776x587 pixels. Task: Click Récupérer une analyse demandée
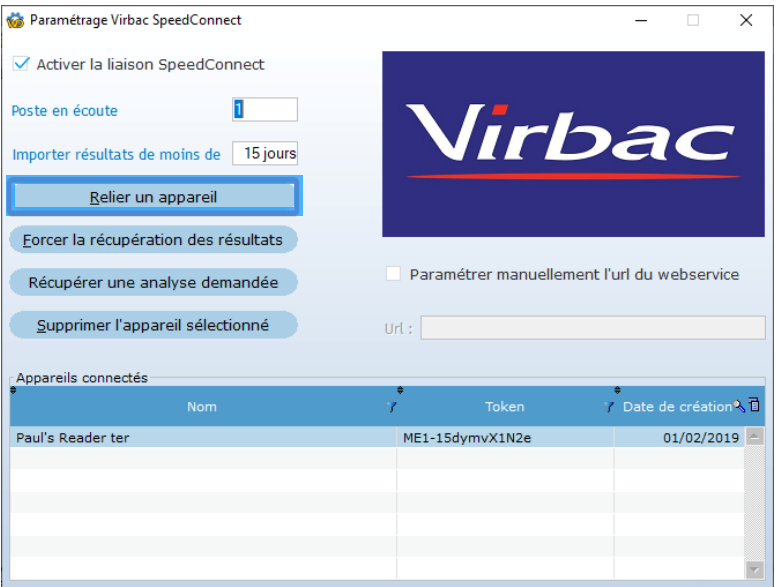coord(153,282)
